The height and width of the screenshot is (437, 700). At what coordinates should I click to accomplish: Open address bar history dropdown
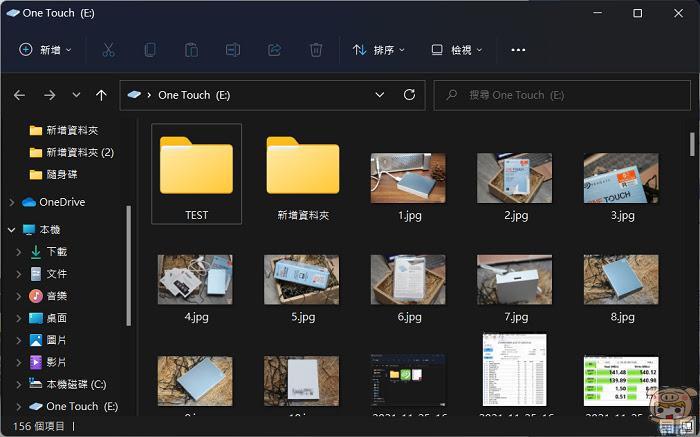click(379, 95)
